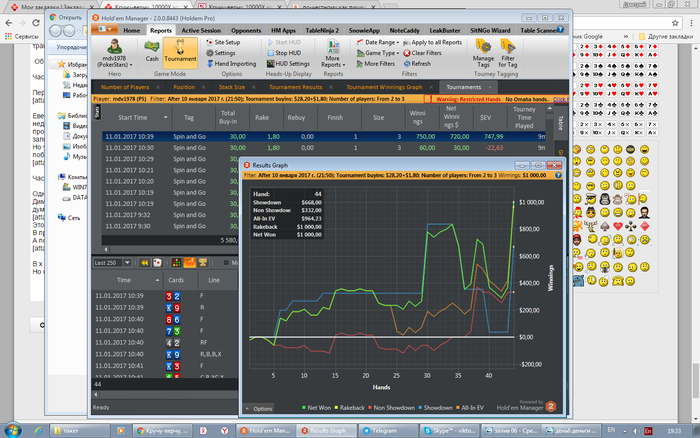Open HUD Settings
Viewport: 700px width, 438px height.
point(288,63)
